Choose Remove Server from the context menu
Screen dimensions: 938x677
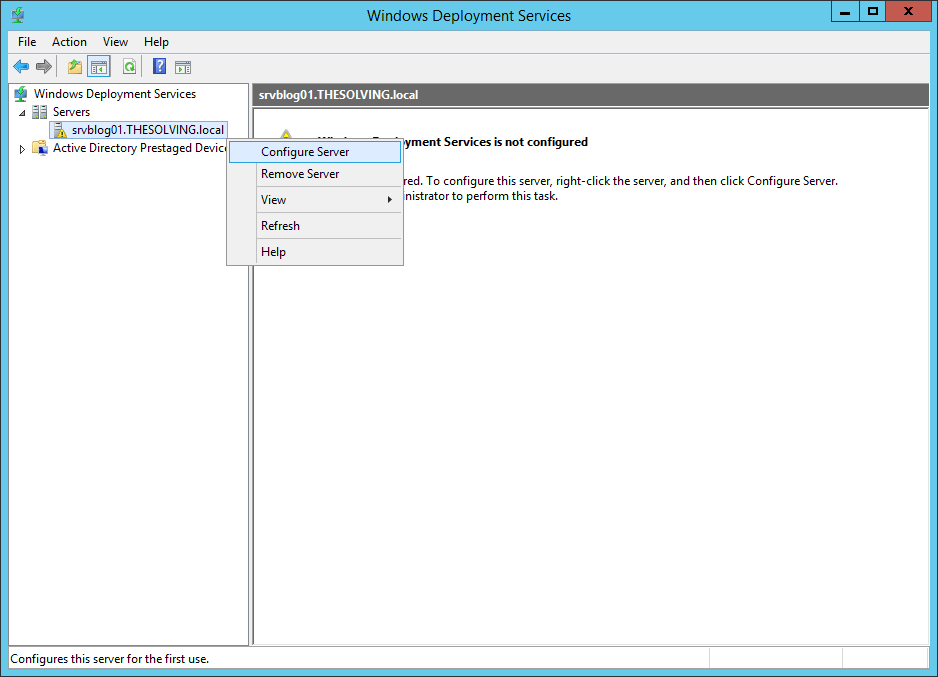tap(300, 173)
